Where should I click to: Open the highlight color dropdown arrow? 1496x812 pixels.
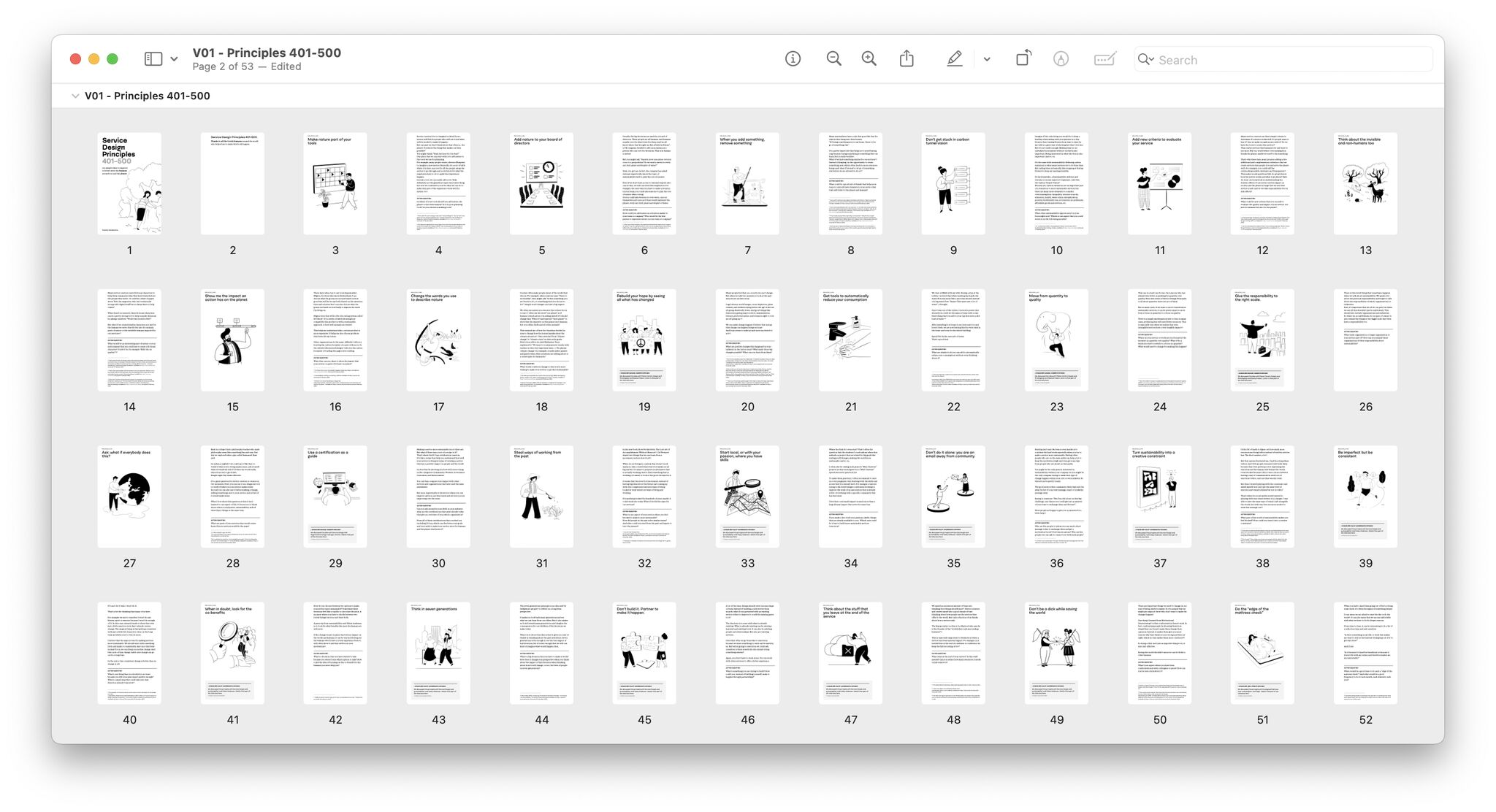(x=987, y=59)
